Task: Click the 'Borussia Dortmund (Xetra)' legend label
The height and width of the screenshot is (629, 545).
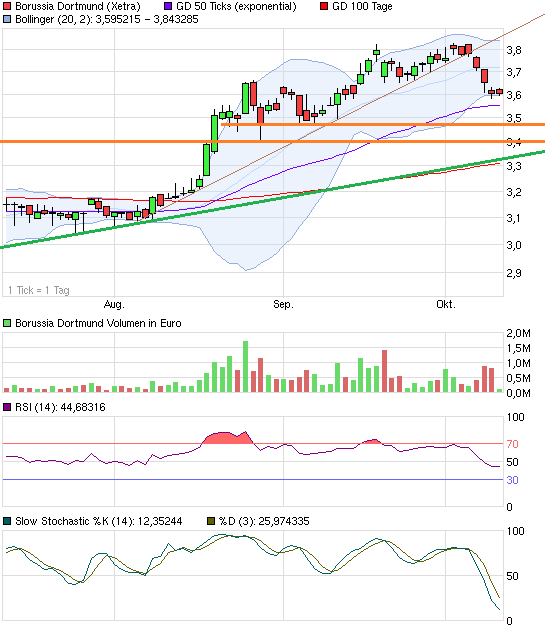Action: [x=78, y=6]
